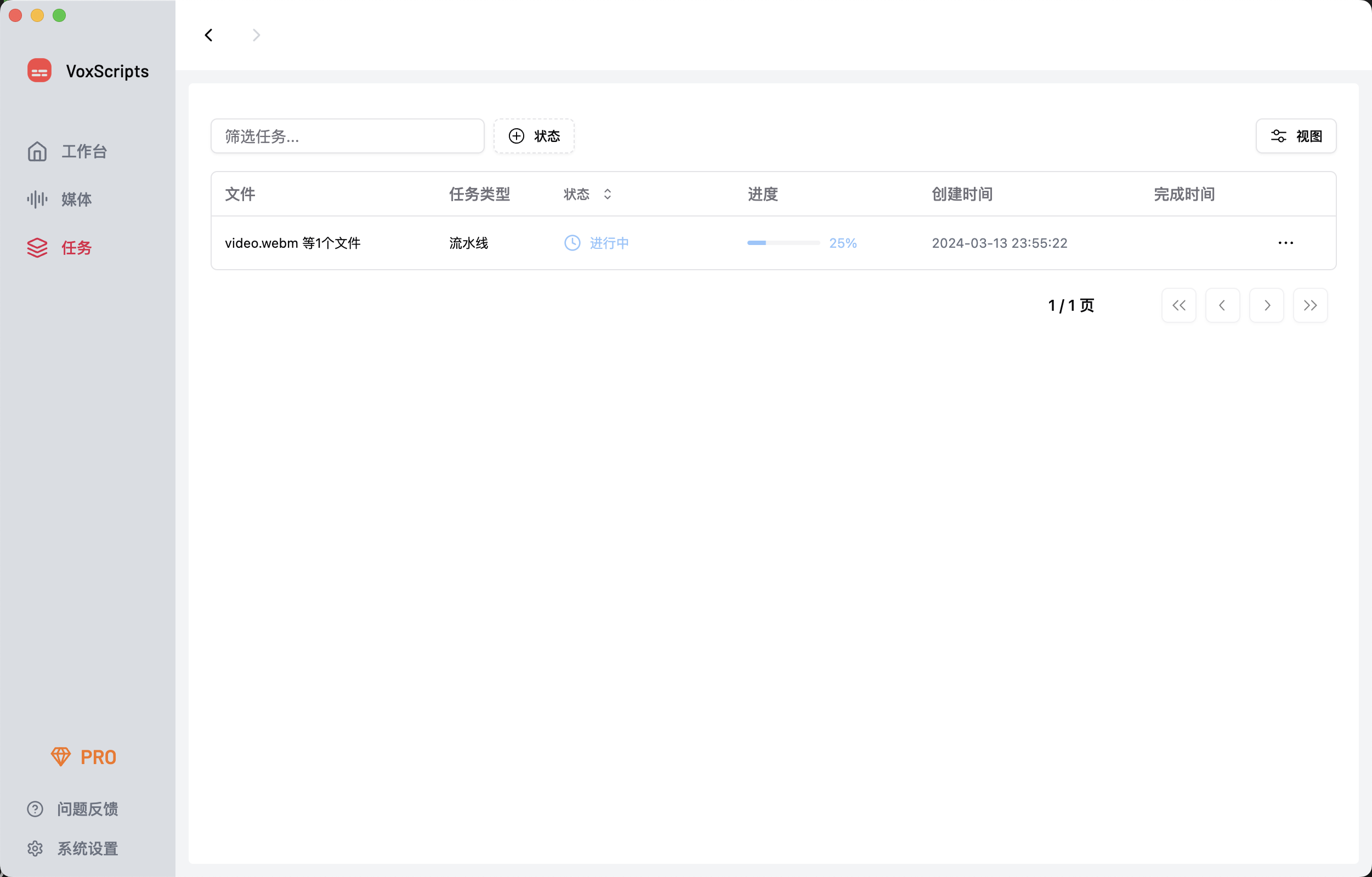This screenshot has height=877, width=1372.
Task: Click the 文件 column header
Action: pyautogui.click(x=240, y=194)
